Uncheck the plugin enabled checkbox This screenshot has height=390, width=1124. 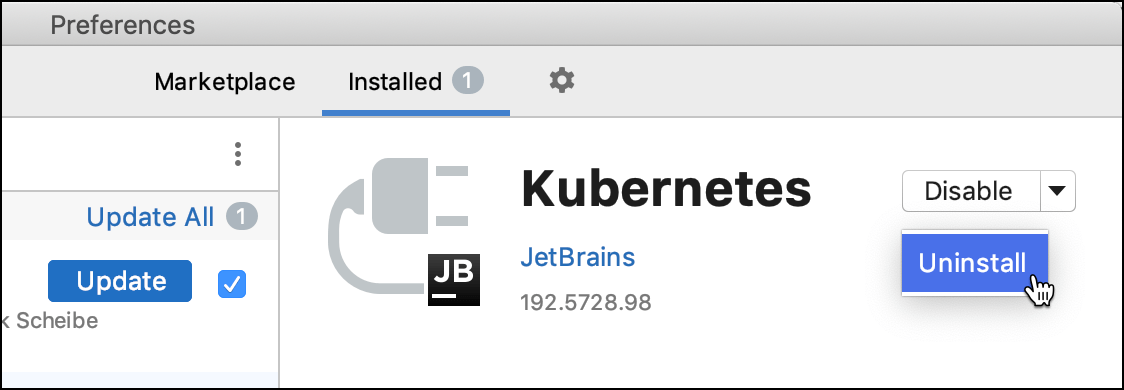coord(232,285)
